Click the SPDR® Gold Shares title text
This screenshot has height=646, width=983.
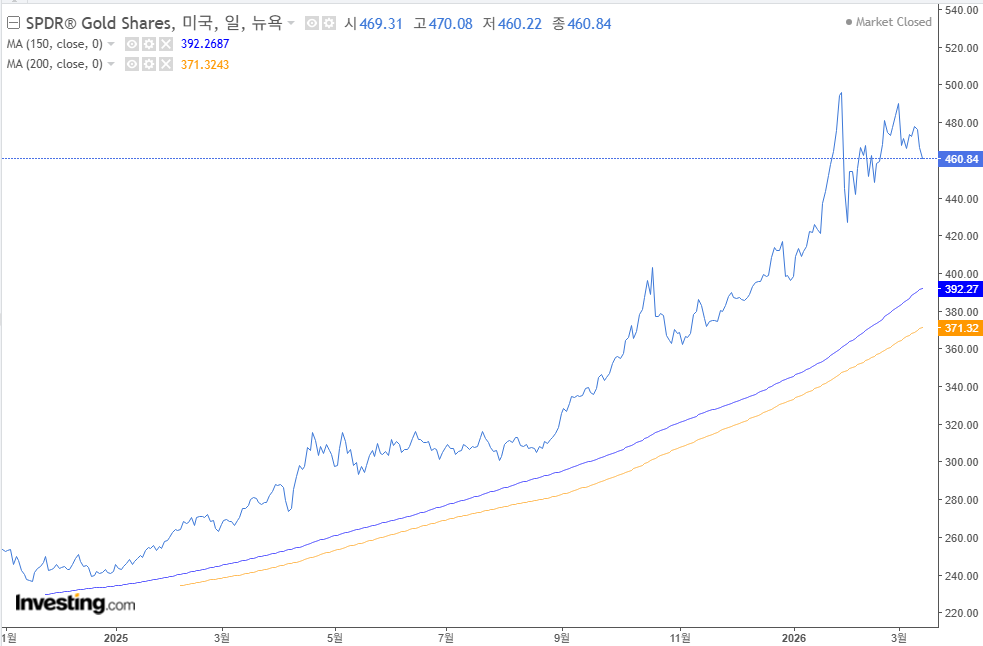[x=100, y=23]
